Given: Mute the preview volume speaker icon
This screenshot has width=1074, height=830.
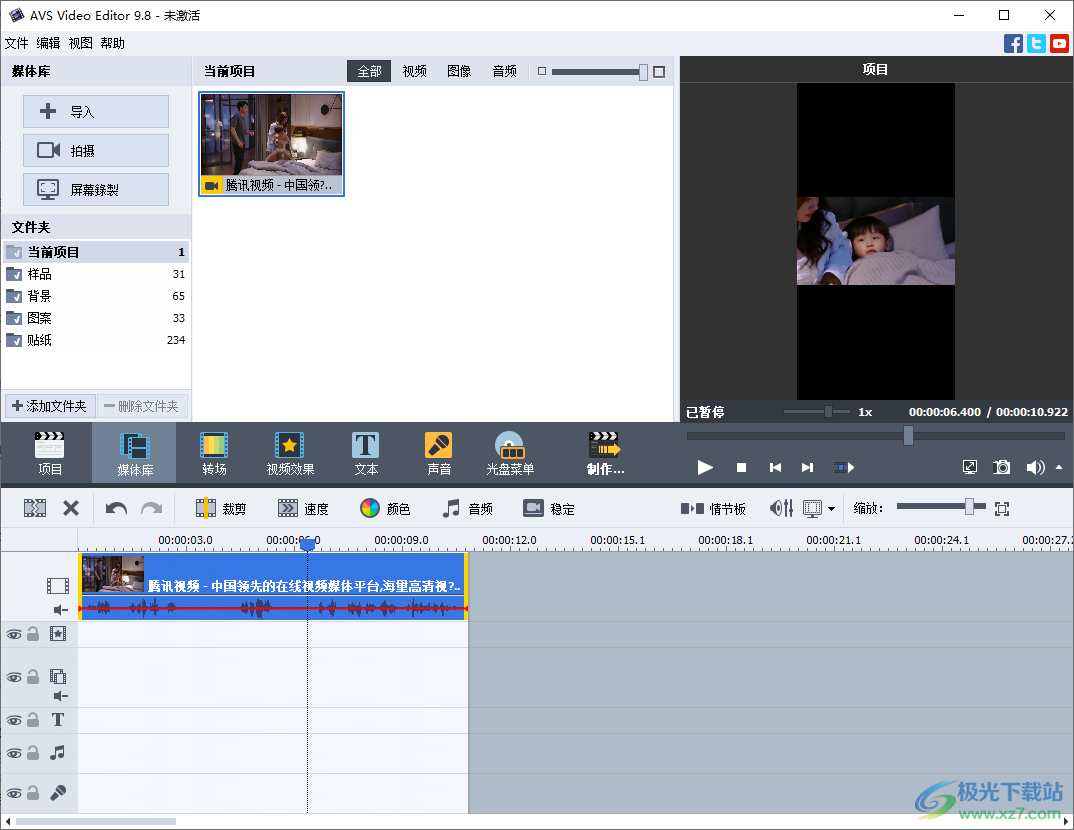Looking at the screenshot, I should 1035,467.
